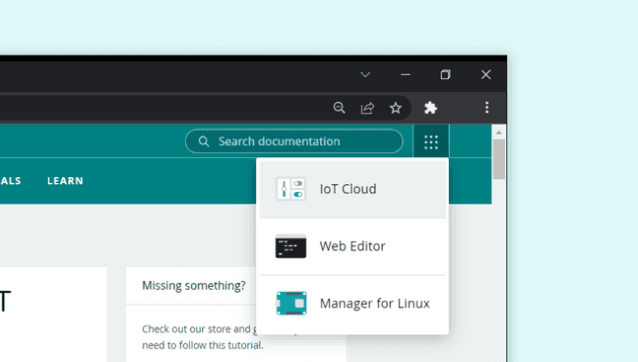
Task: Click the search magnifier icon in documentation field
Action: (203, 142)
